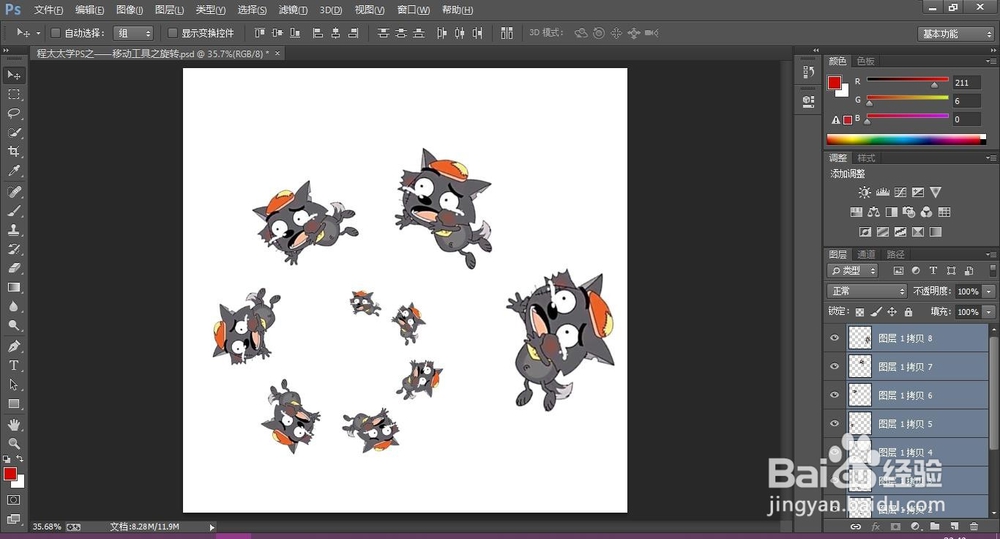
Task: Toggle lock transparent pixels icon
Action: 860,312
